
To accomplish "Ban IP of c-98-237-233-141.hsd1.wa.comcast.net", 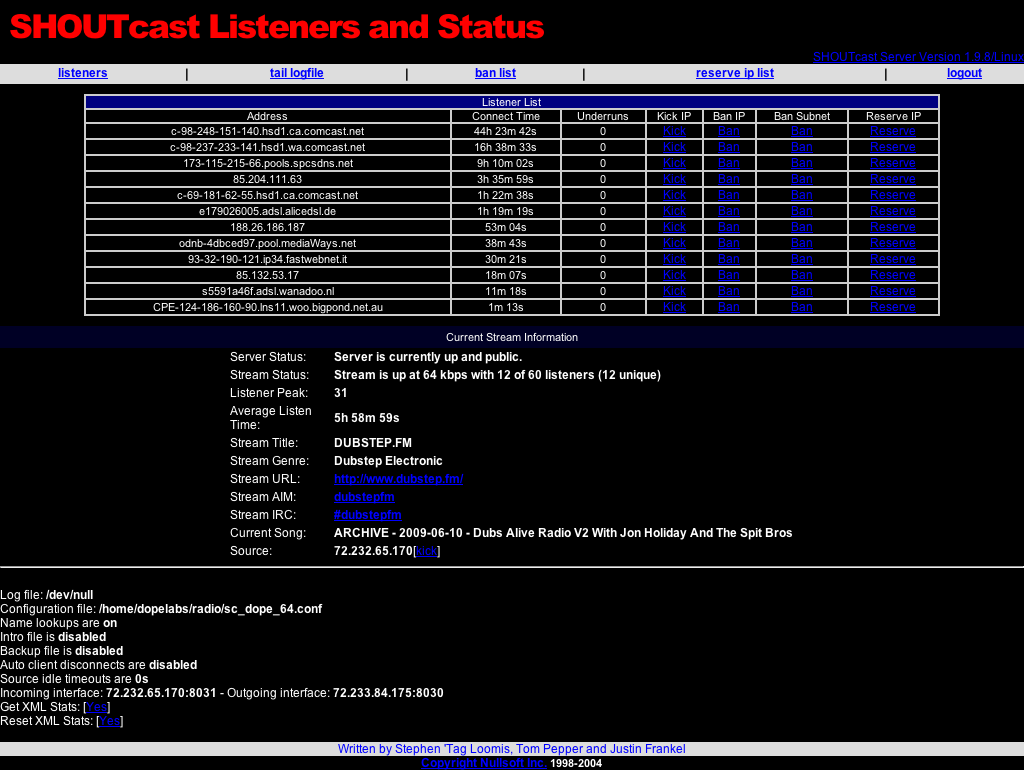I will 729,148.
